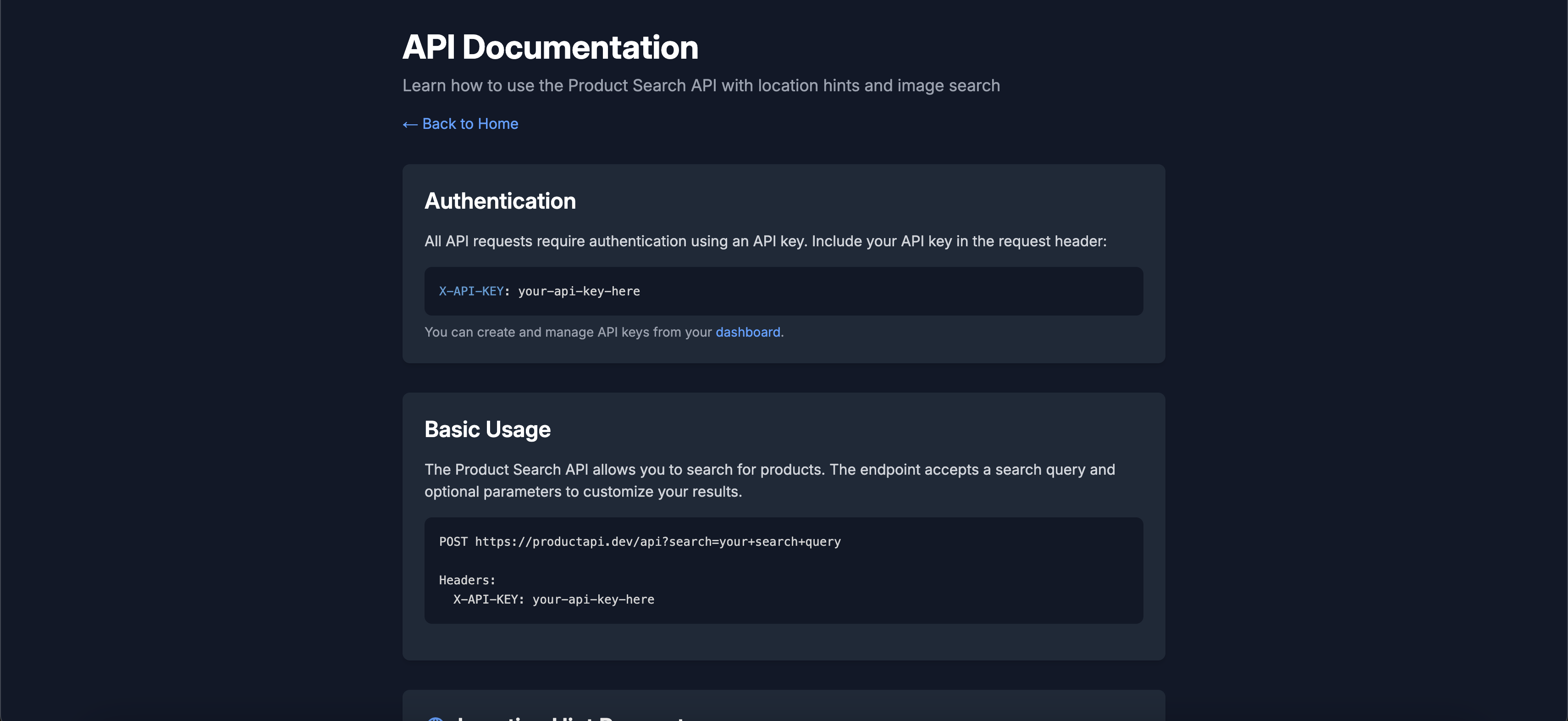The width and height of the screenshot is (1568, 721).
Task: Click the Authentication section heading
Action: click(500, 200)
